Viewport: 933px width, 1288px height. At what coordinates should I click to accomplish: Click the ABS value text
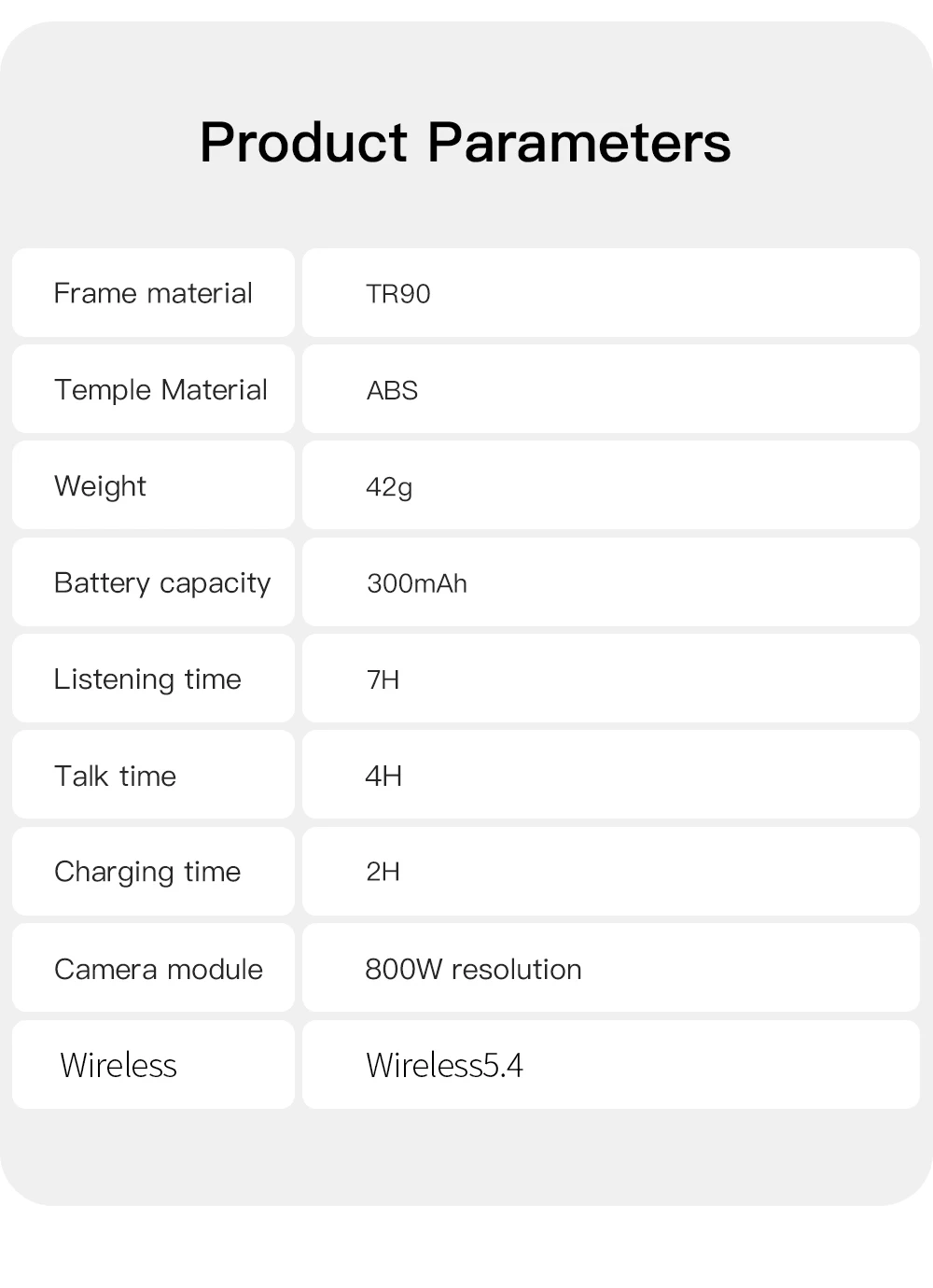click(392, 390)
